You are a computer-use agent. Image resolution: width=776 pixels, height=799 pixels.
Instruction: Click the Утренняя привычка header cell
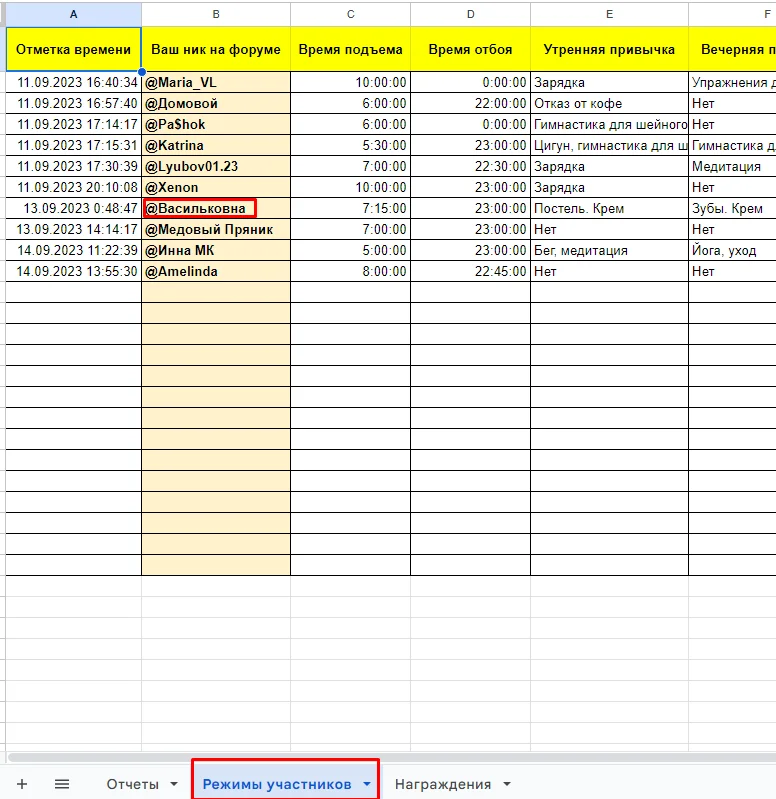[609, 49]
